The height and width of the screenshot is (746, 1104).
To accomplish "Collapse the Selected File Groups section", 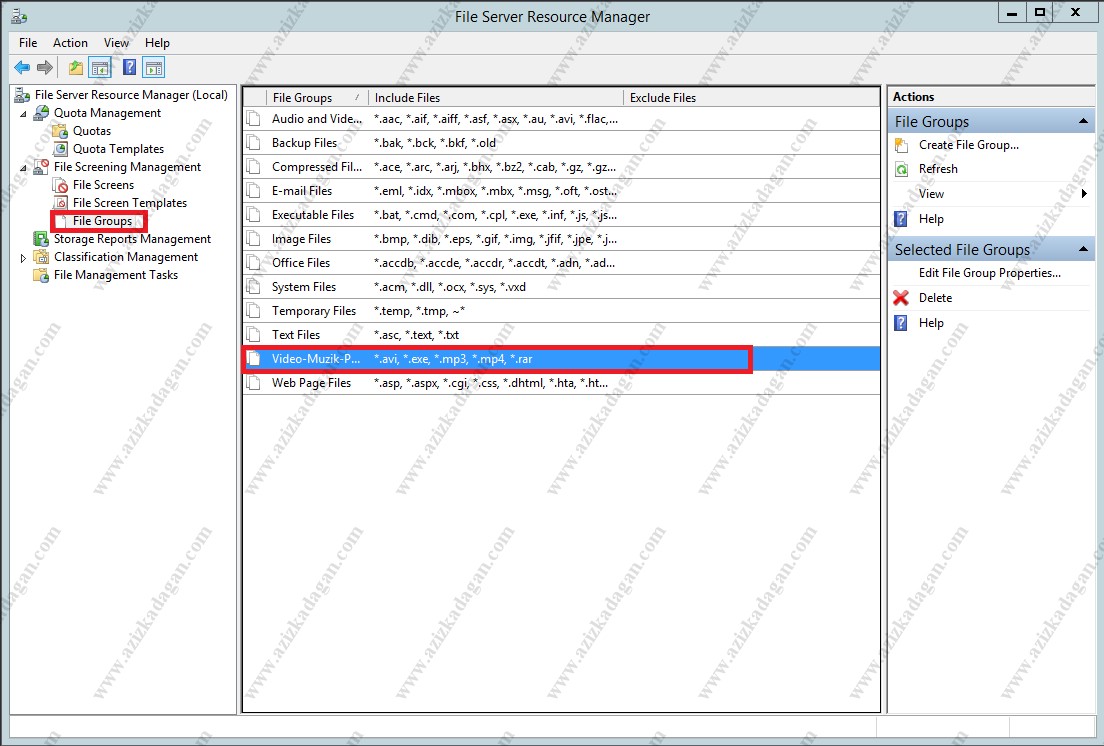I will 1083,248.
